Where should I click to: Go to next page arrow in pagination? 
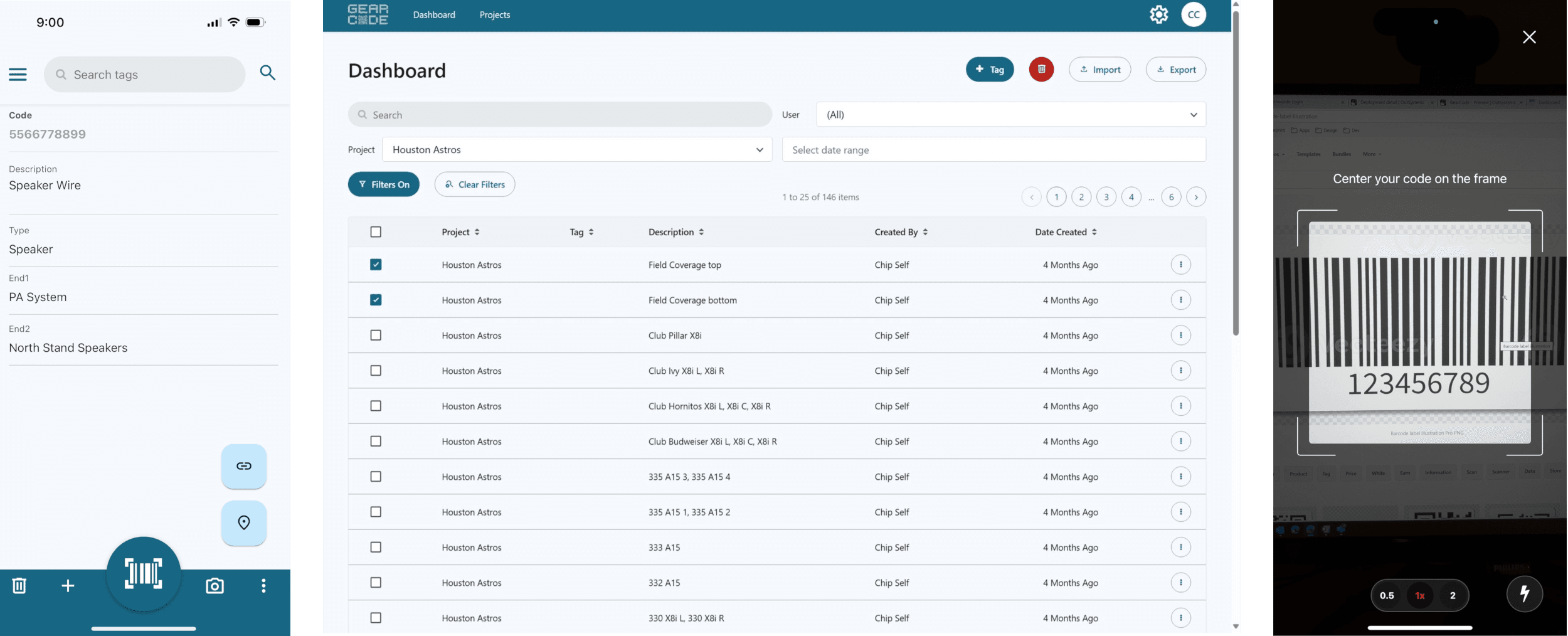click(1196, 197)
